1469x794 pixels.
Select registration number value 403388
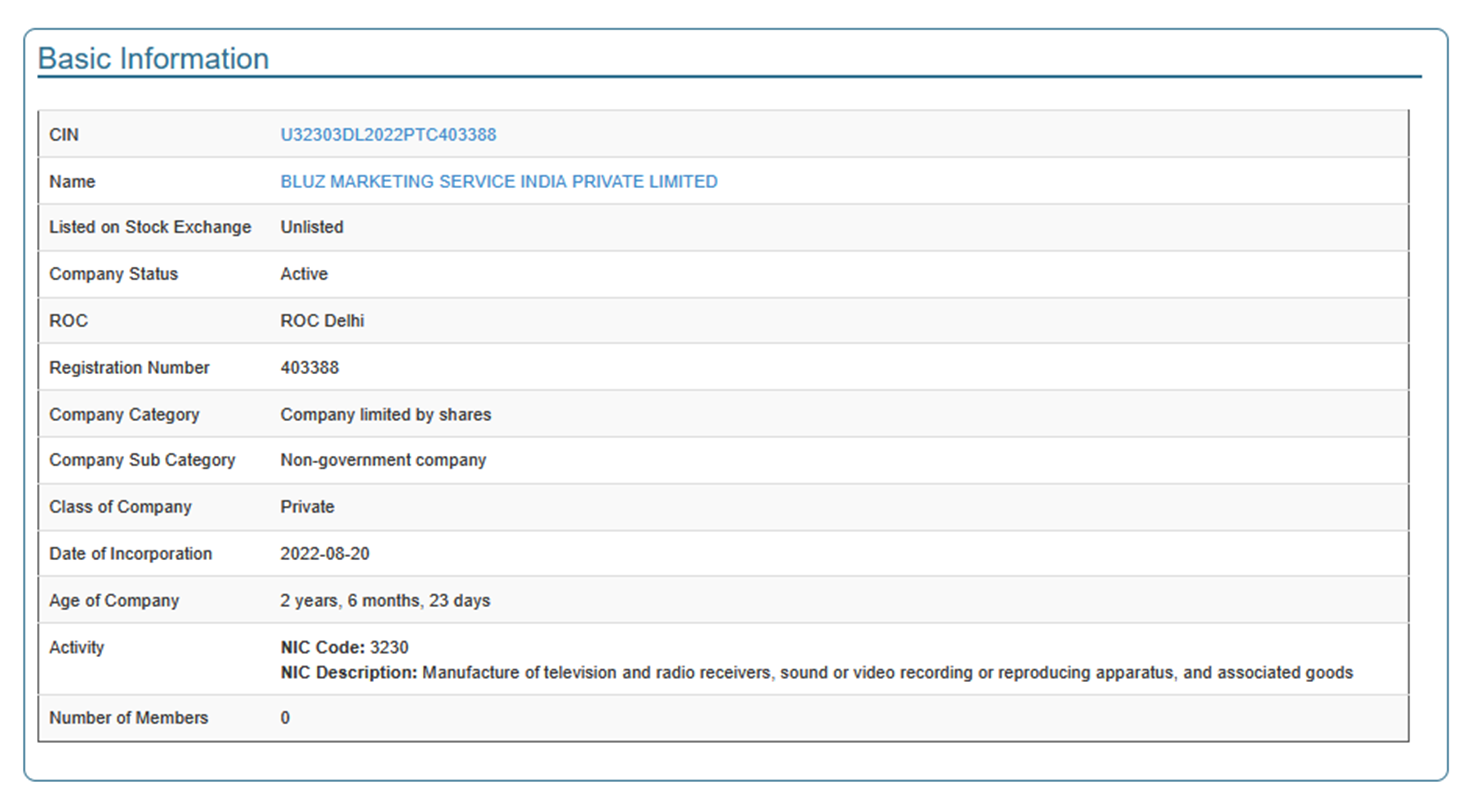tap(310, 368)
